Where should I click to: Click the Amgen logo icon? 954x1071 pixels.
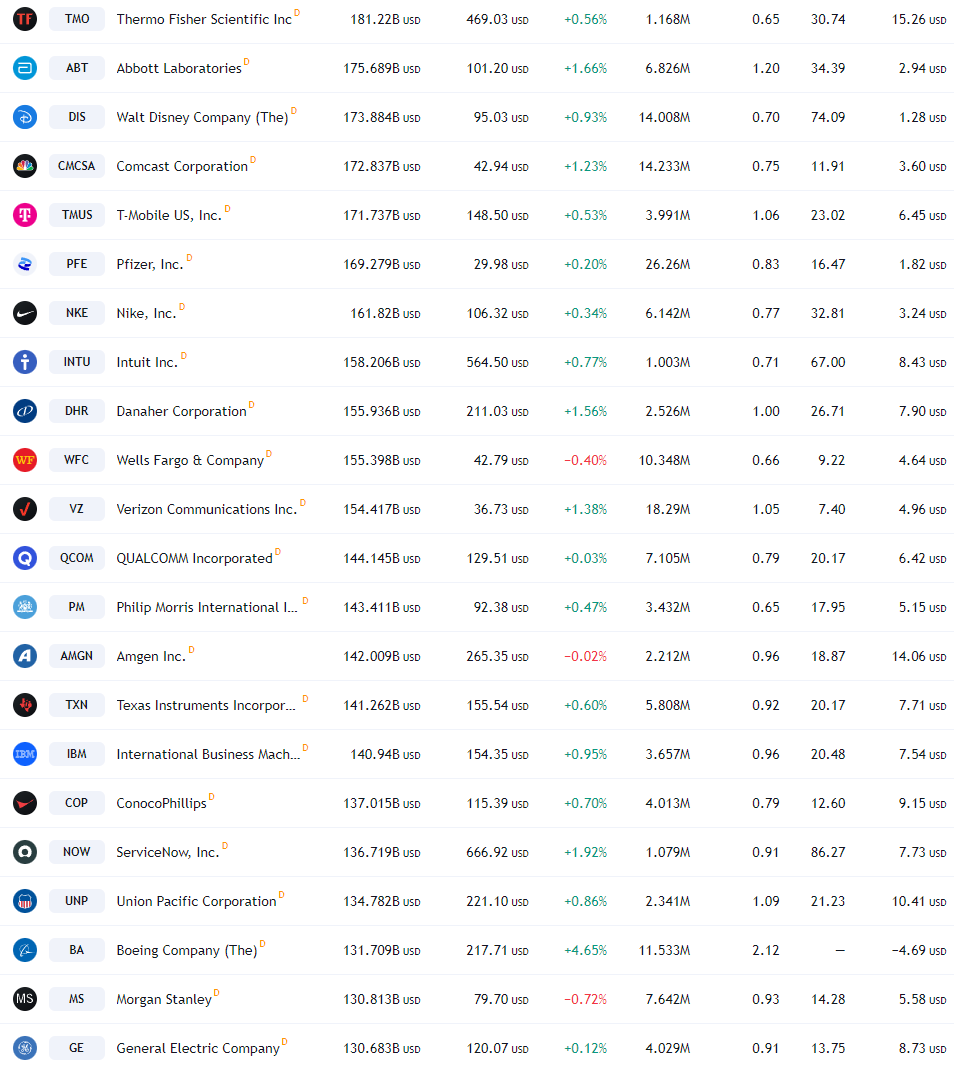(25, 656)
